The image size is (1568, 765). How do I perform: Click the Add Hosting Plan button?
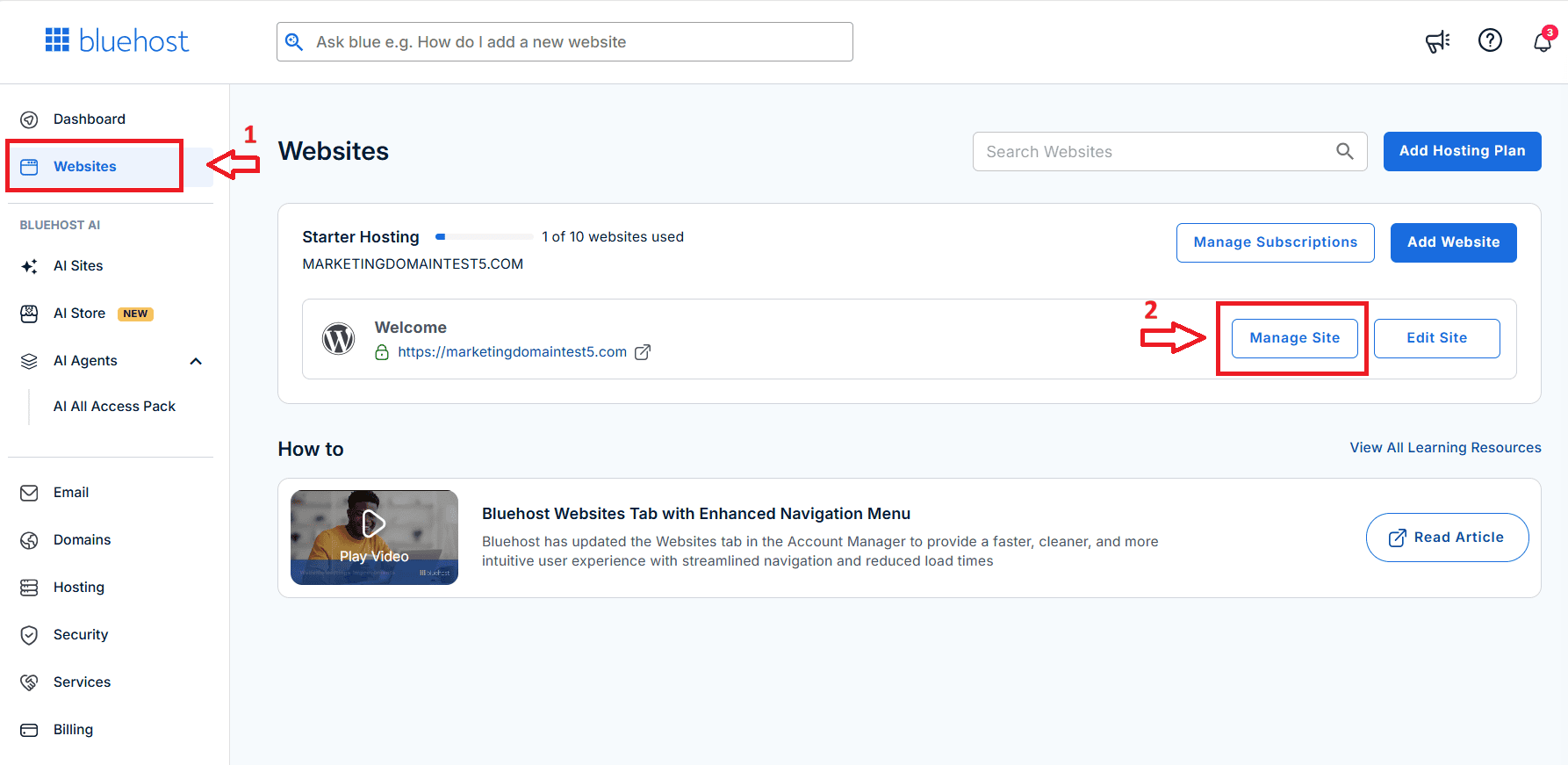coord(1463,151)
